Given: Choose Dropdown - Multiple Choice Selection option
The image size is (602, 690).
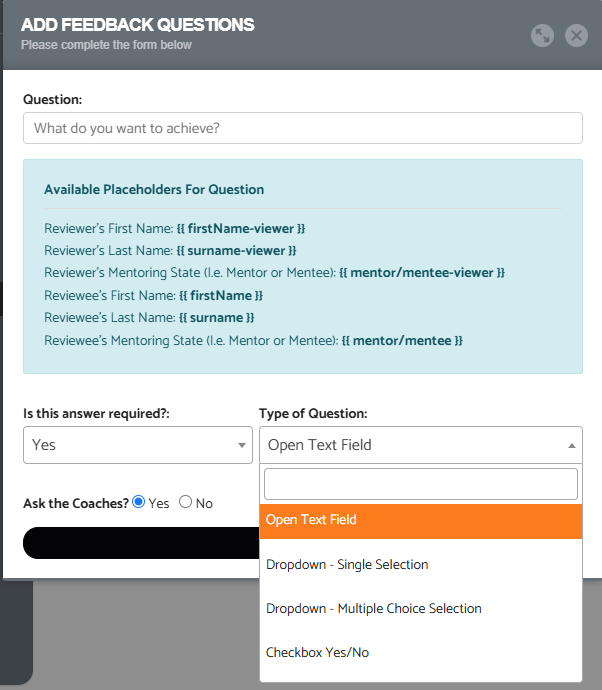Looking at the screenshot, I should pos(421,608).
